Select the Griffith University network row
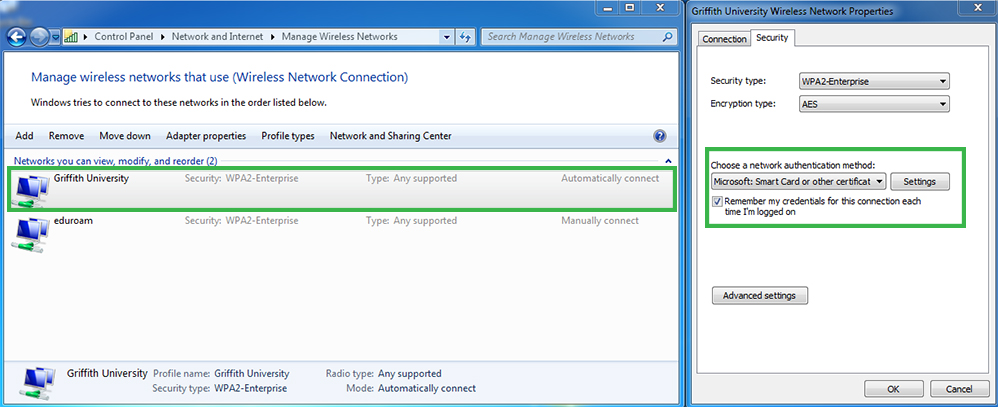The image size is (998, 407). [341, 189]
